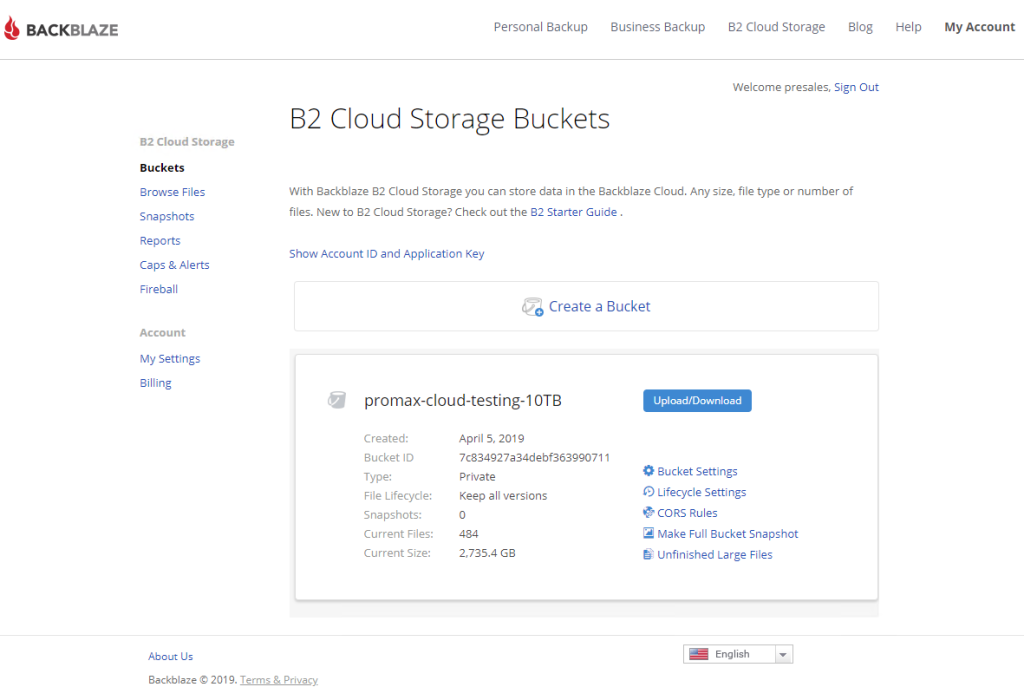
Task: Click the Account sidebar heading
Action: pyautogui.click(x=163, y=332)
